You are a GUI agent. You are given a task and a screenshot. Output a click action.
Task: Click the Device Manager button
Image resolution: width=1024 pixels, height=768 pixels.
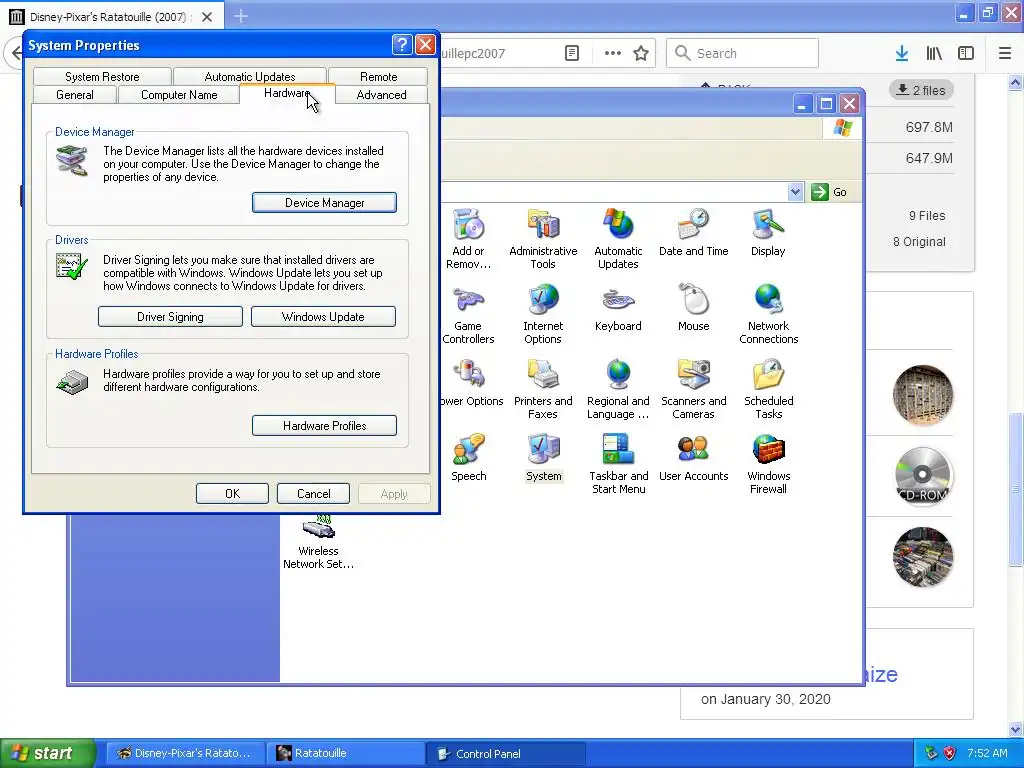tap(324, 202)
